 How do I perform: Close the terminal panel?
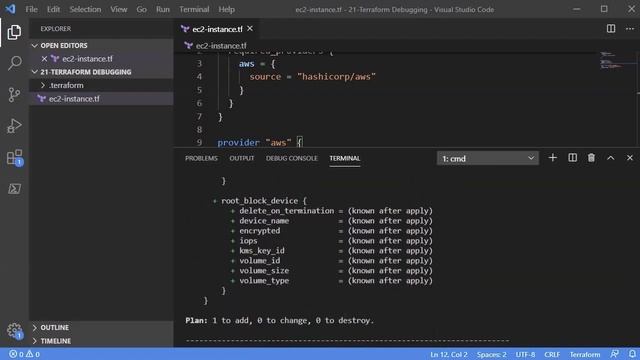[x=630, y=158]
